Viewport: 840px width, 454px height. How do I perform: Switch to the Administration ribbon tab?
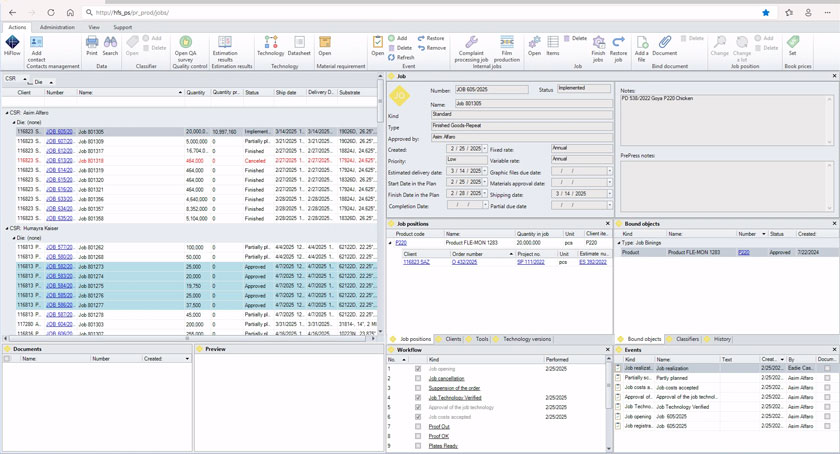click(x=57, y=28)
